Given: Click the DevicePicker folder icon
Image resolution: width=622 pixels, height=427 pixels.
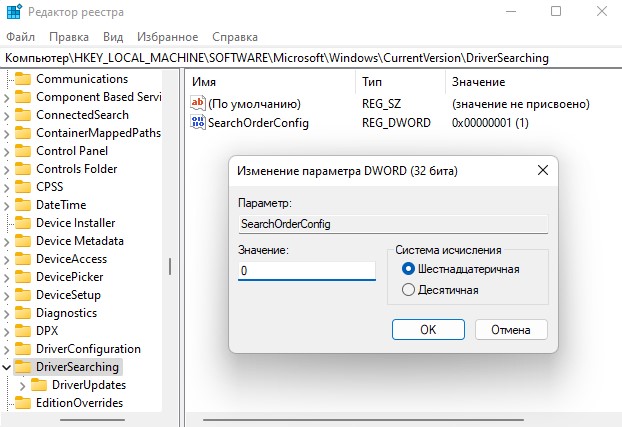Looking at the screenshot, I should 23,277.
